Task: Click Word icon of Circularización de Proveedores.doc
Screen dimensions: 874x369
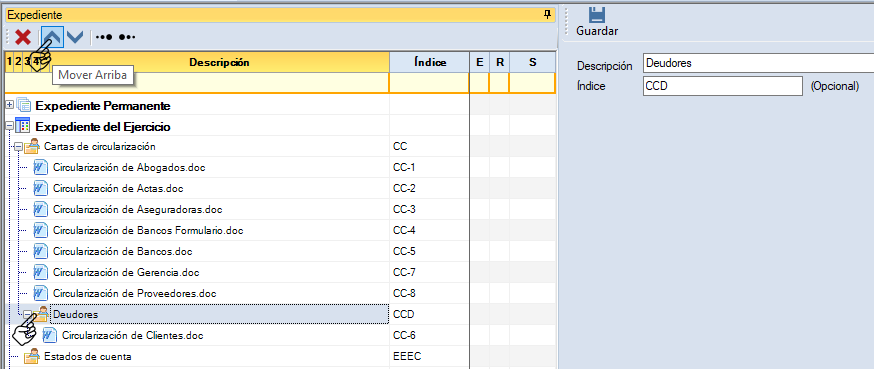Action: pyautogui.click(x=41, y=293)
